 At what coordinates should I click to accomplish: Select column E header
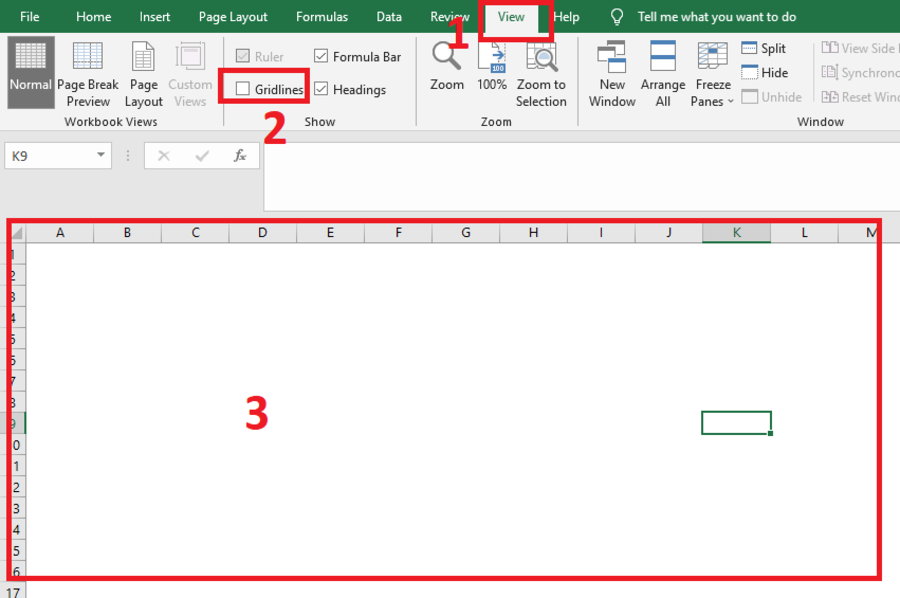pyautogui.click(x=330, y=232)
